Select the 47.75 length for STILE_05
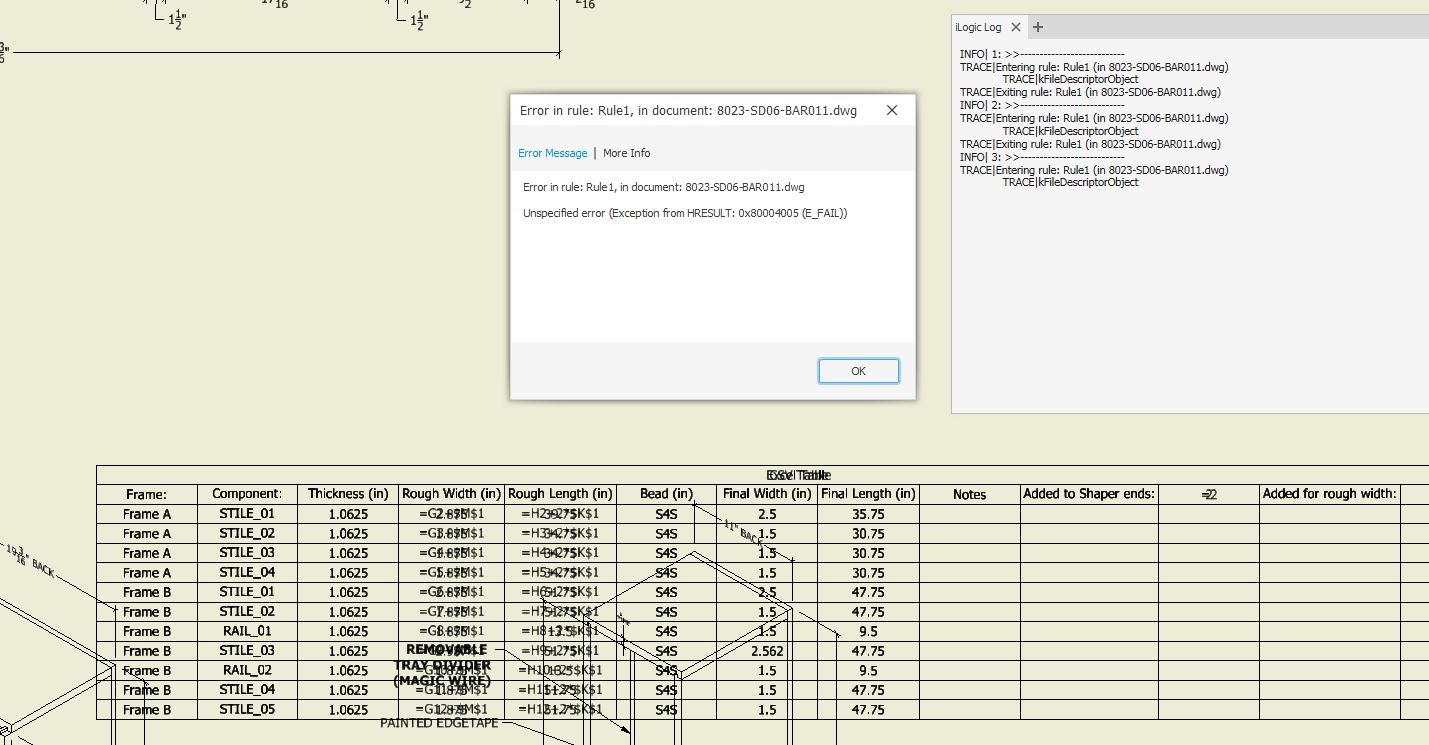This screenshot has height=745, width=1429. tap(868, 710)
